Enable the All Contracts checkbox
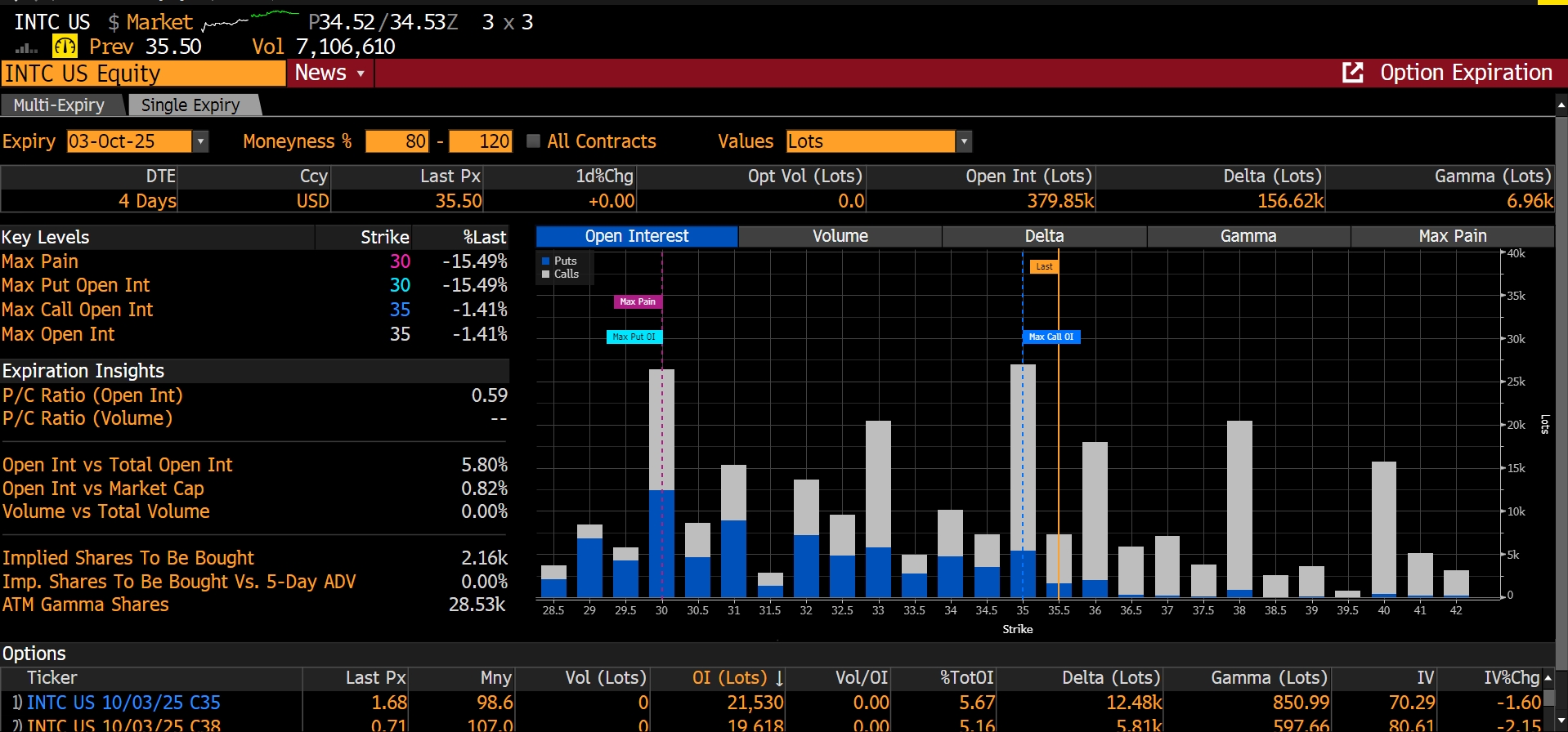 [534, 141]
